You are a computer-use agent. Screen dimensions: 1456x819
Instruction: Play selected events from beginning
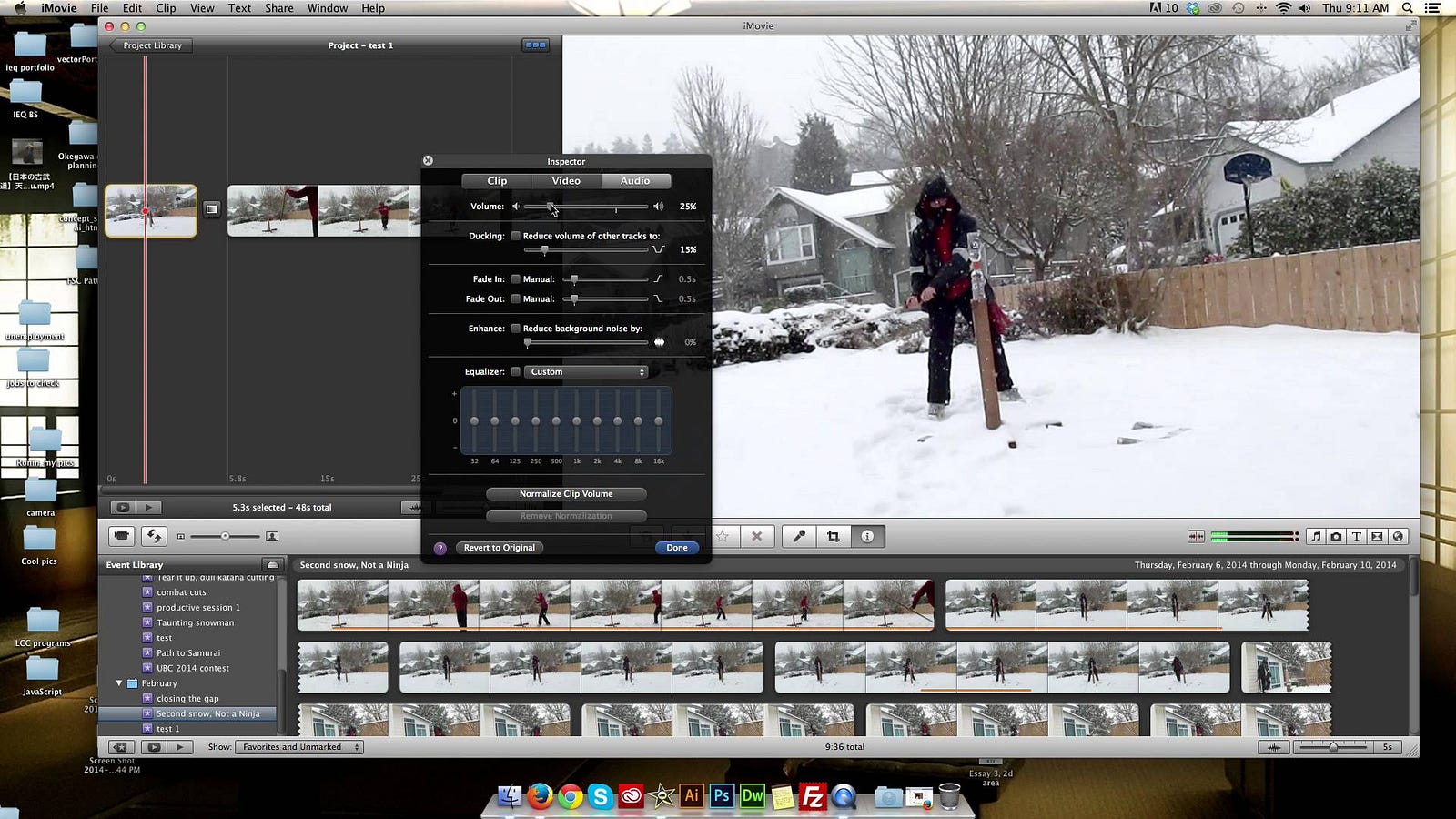(x=180, y=747)
